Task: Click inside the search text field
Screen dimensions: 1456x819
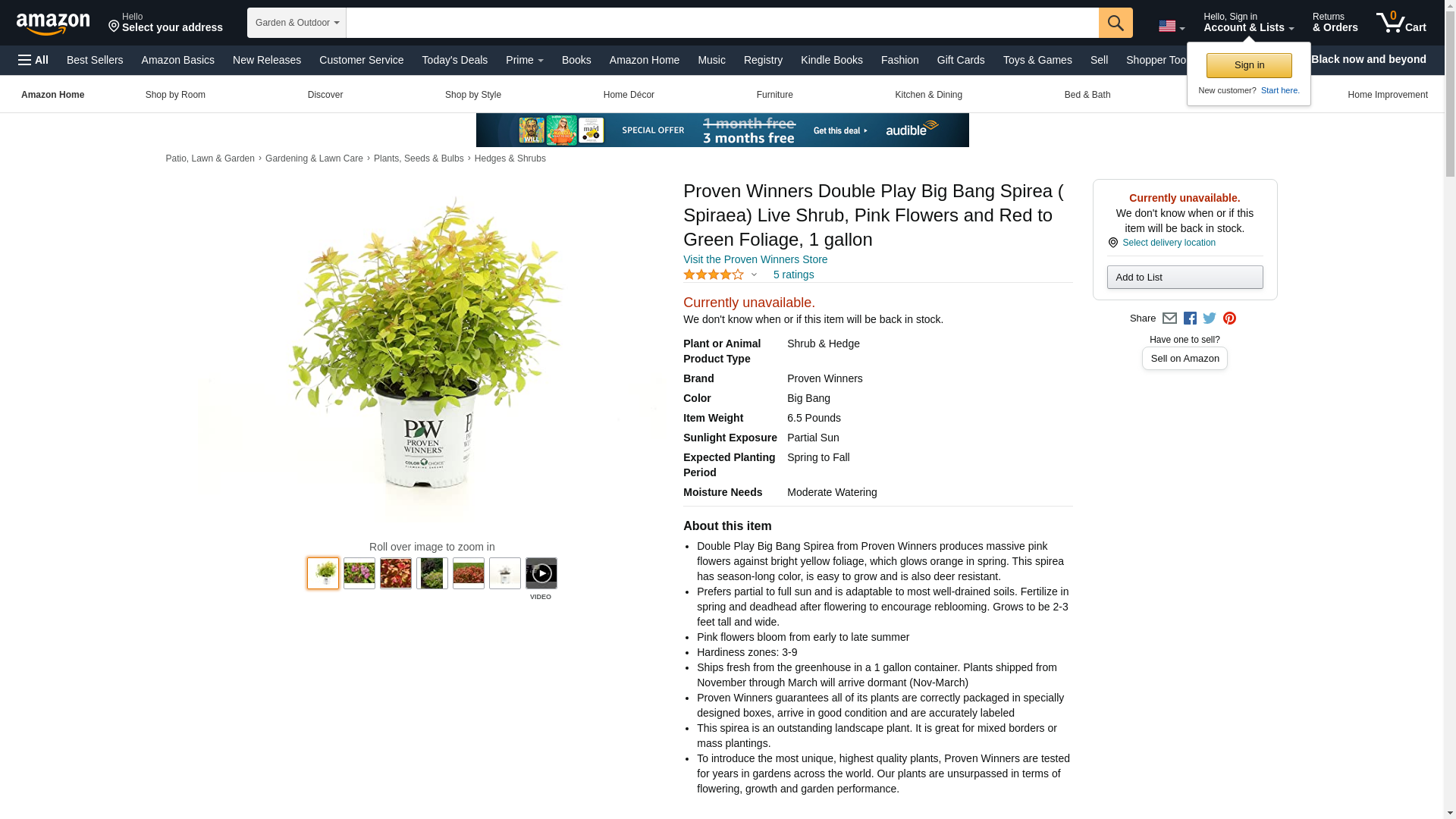Action: (x=722, y=23)
